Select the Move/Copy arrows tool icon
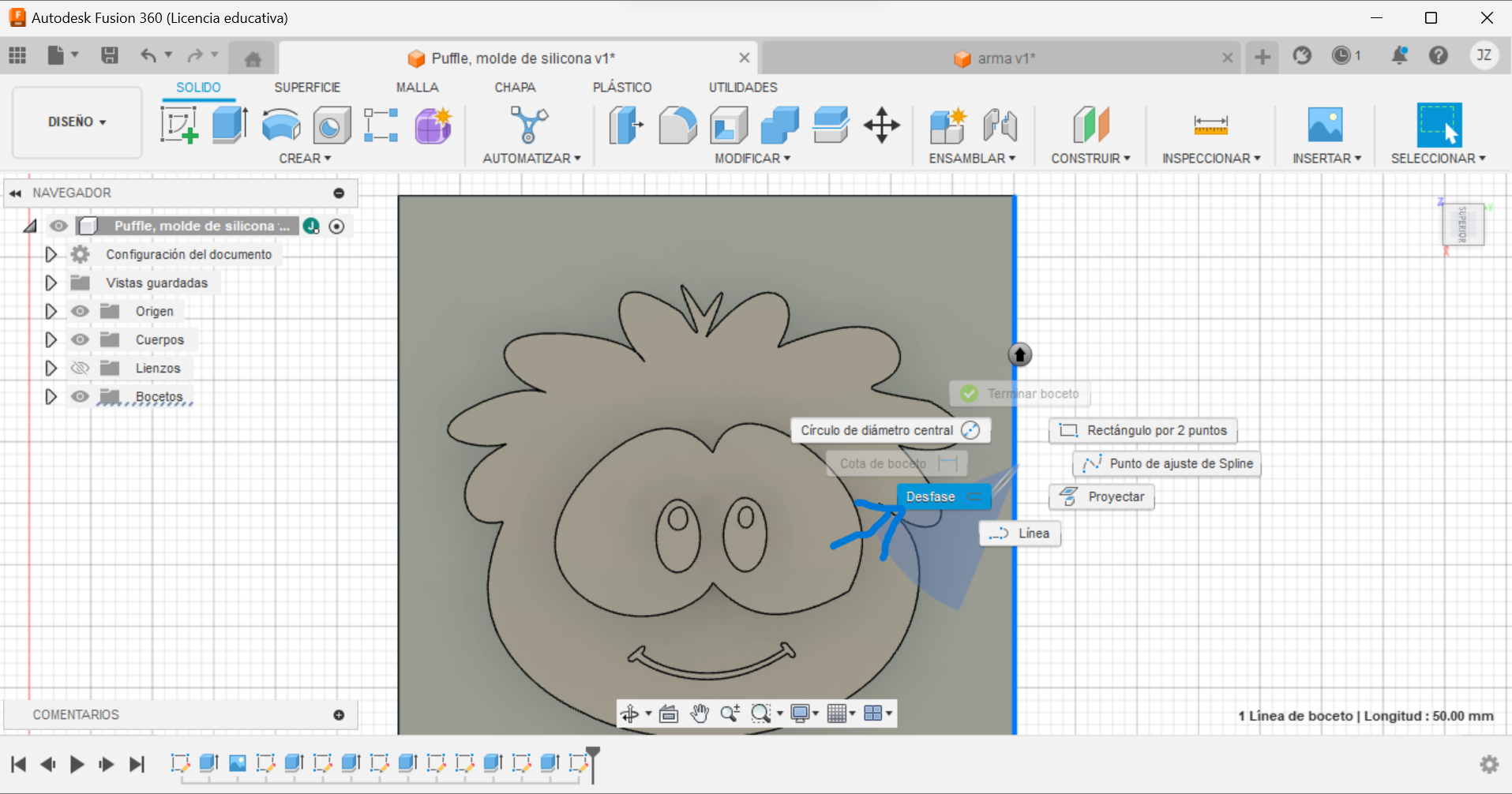 tap(882, 125)
